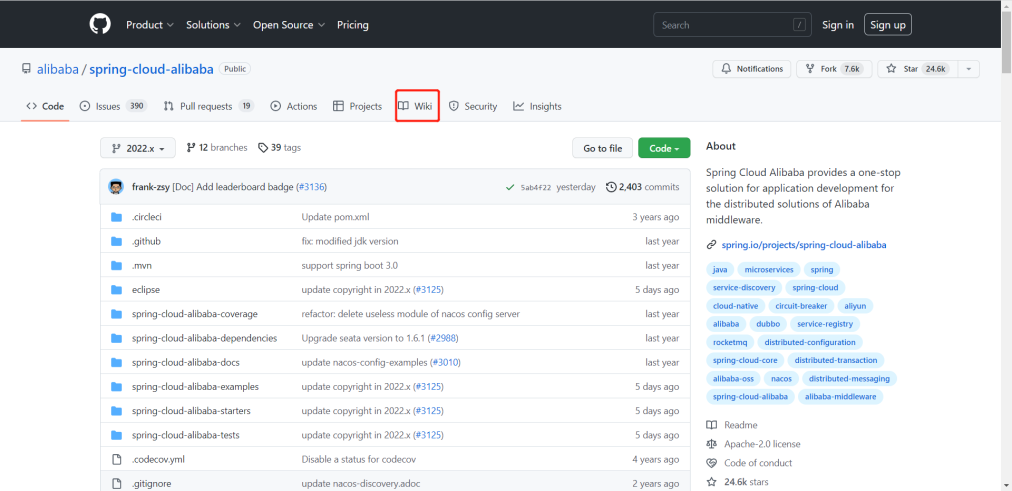Switch to the Pull requests tab
This screenshot has width=1012, height=491.
click(x=208, y=106)
